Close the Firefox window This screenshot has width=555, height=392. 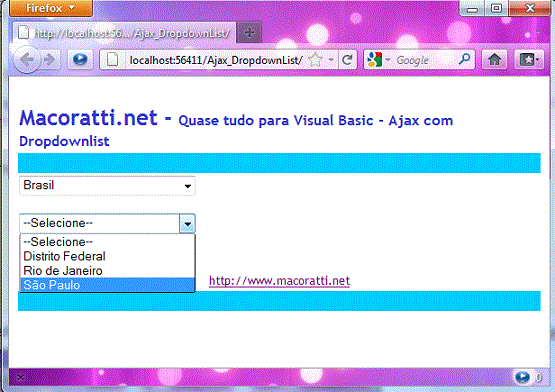[530, 8]
